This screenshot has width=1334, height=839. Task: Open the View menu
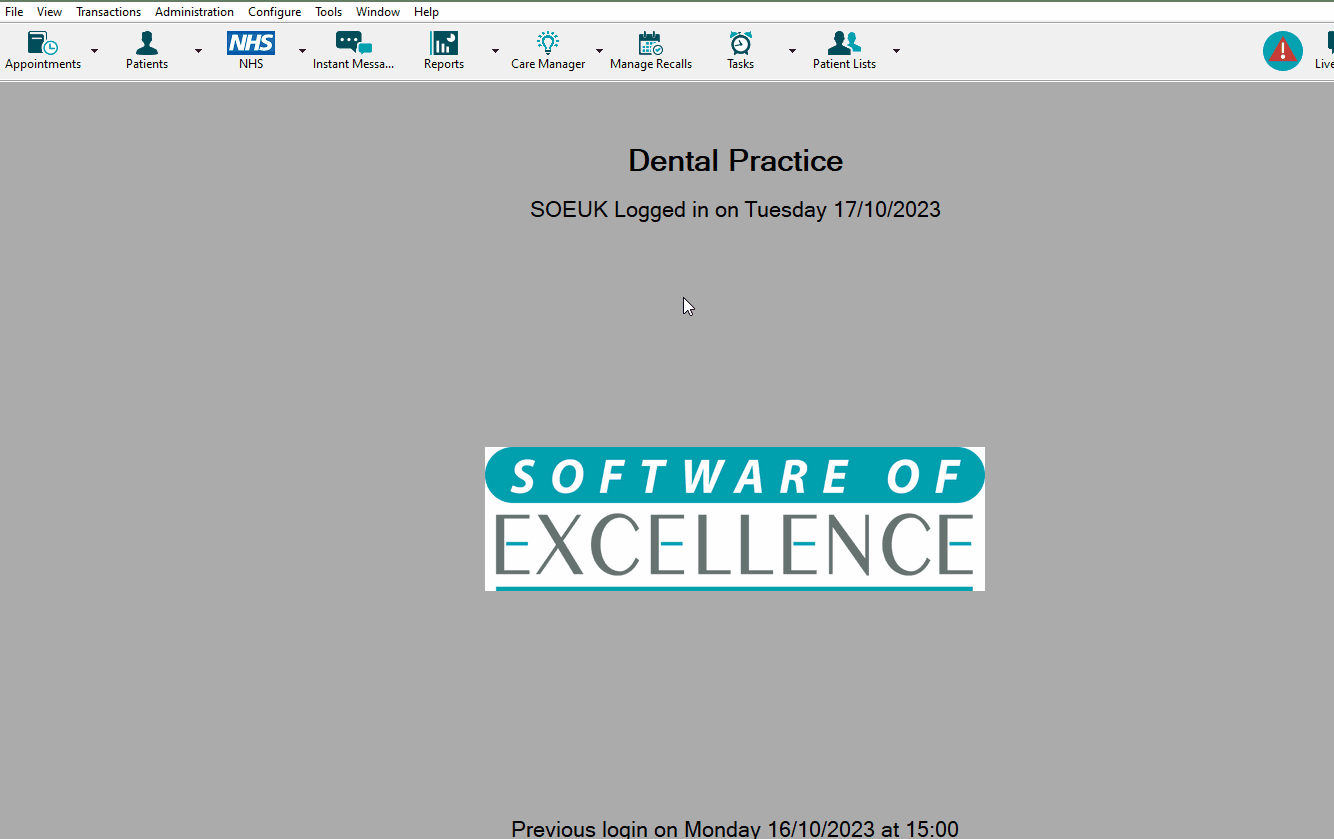[49, 12]
